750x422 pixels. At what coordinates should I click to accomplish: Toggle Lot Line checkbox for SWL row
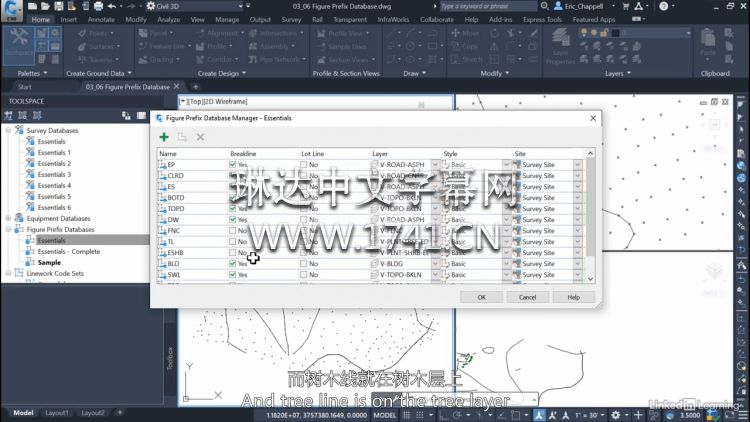pos(304,275)
